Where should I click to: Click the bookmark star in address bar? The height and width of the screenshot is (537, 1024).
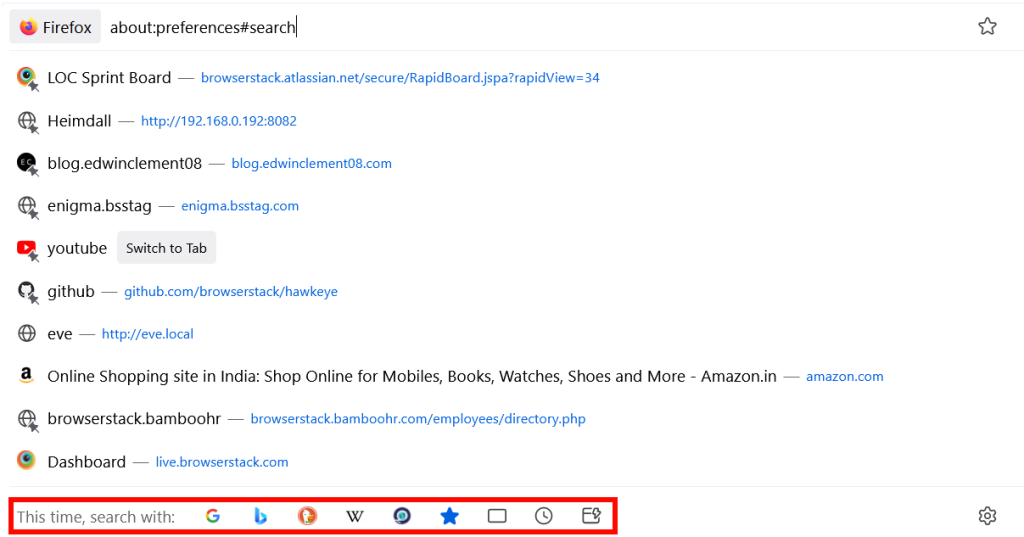click(987, 26)
